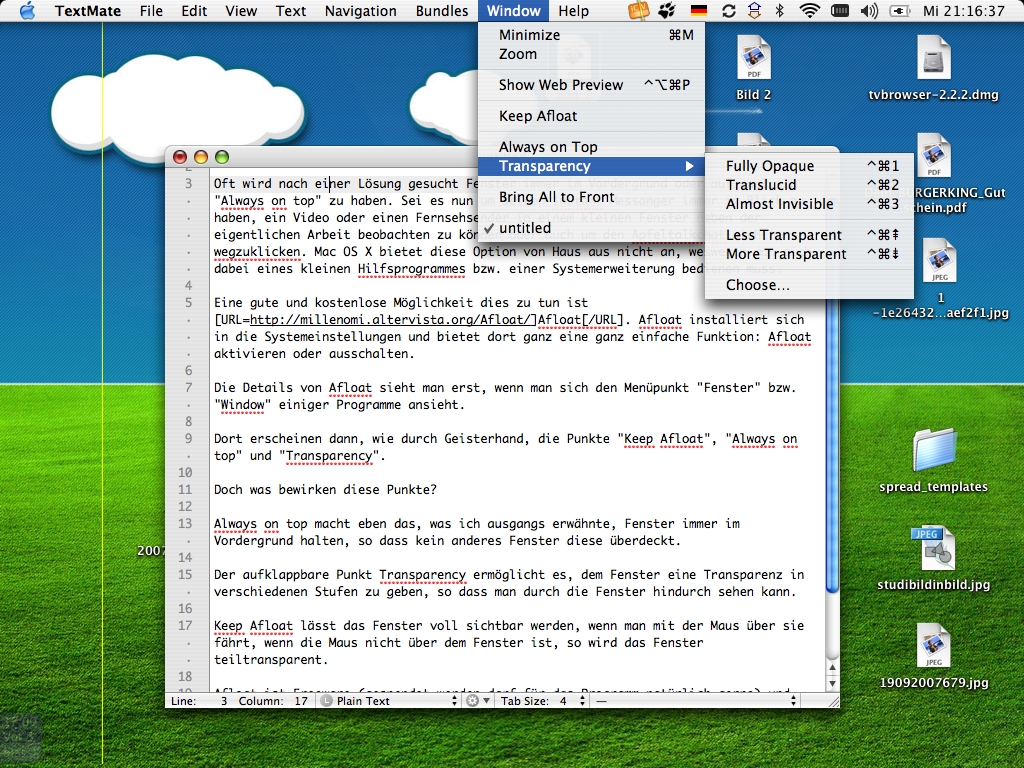
Task: Select Show Web Preview menu item
Action: (592, 85)
